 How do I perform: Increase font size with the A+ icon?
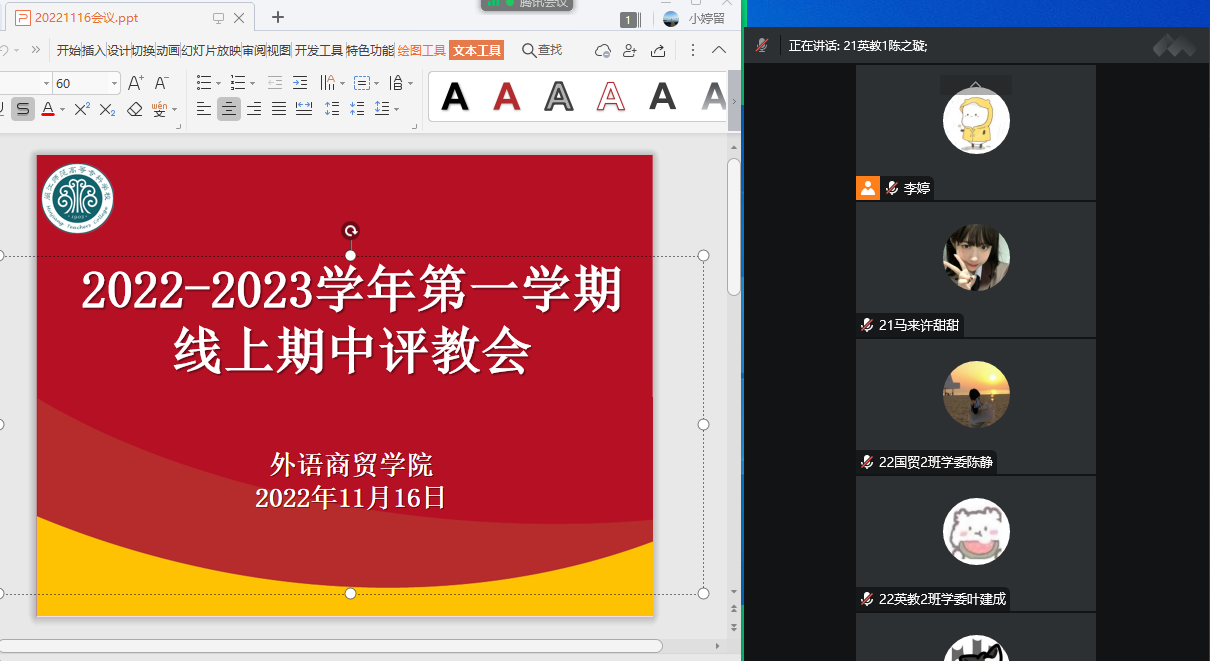point(136,83)
